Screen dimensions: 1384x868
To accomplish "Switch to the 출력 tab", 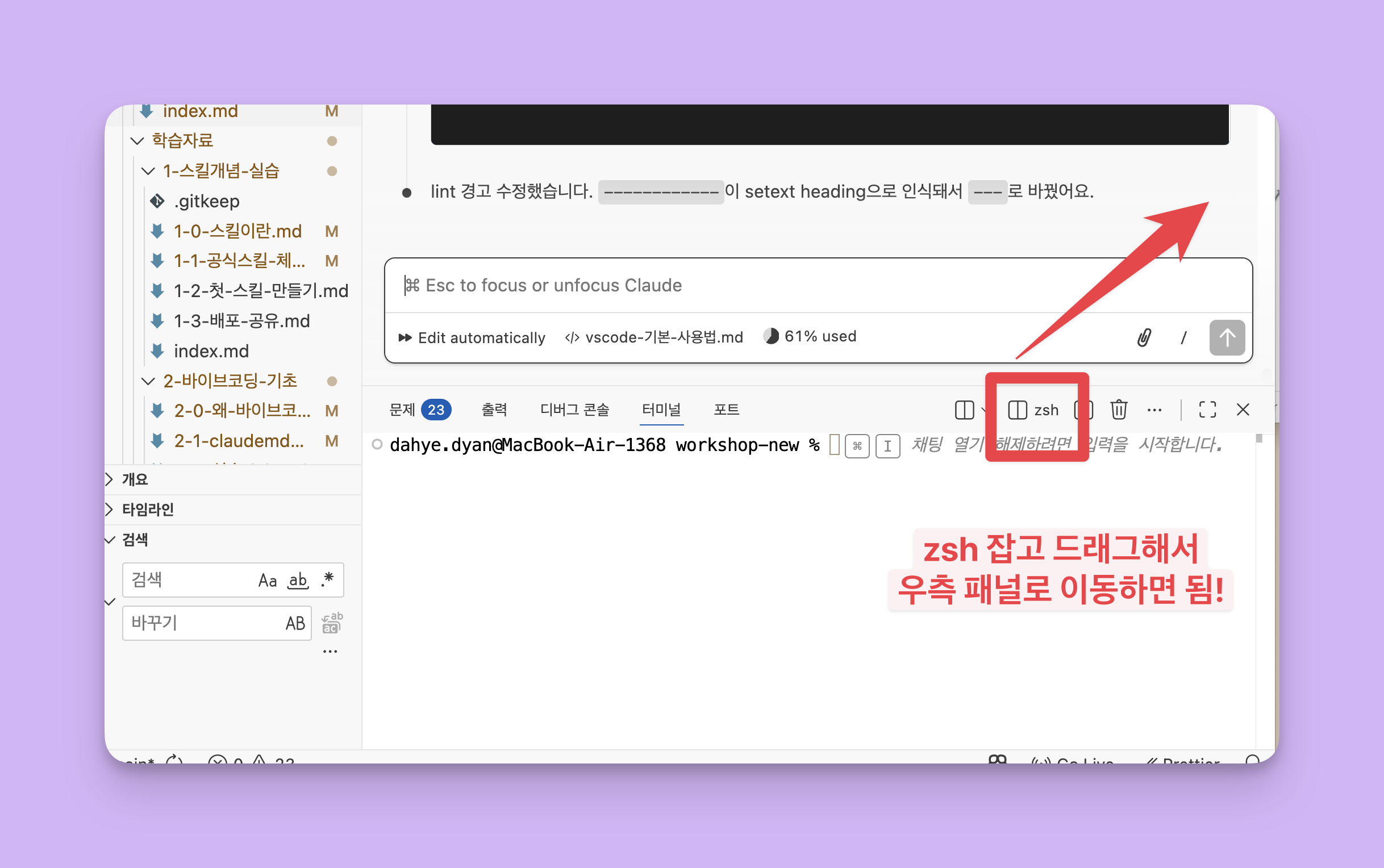I will pos(494,410).
